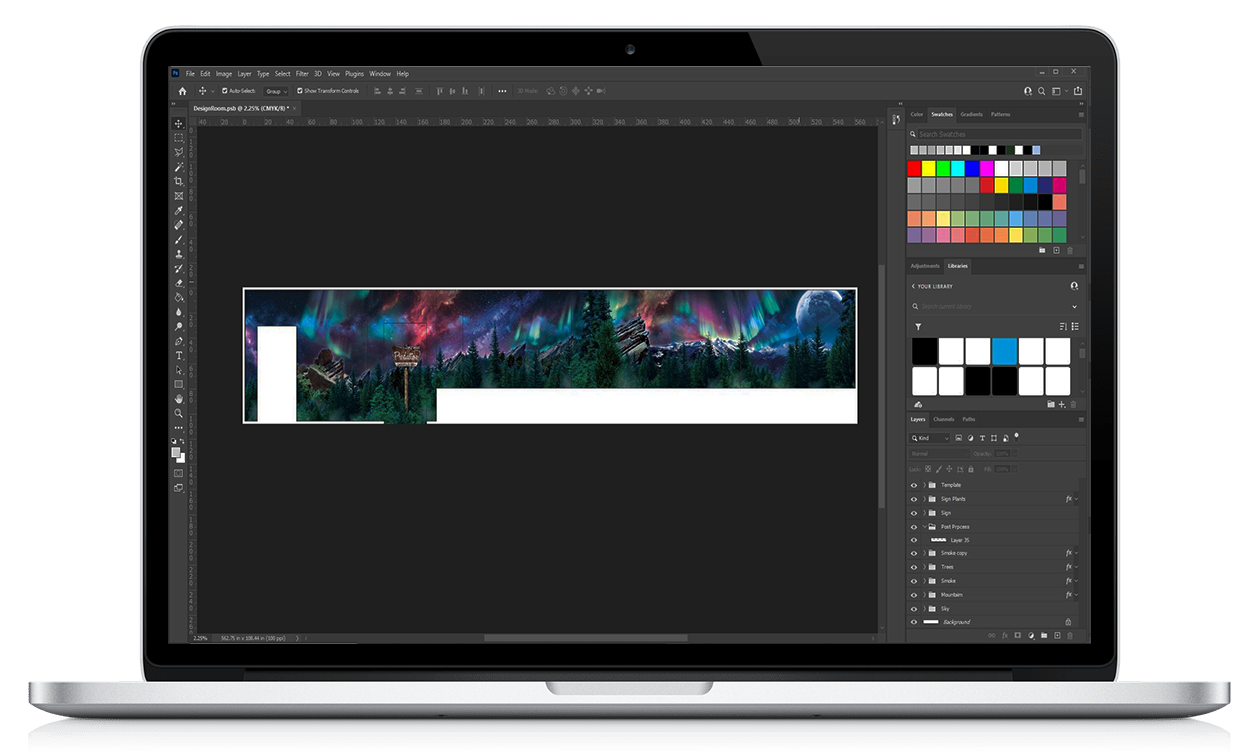
Task: Select the Crop tool
Action: [x=179, y=181]
